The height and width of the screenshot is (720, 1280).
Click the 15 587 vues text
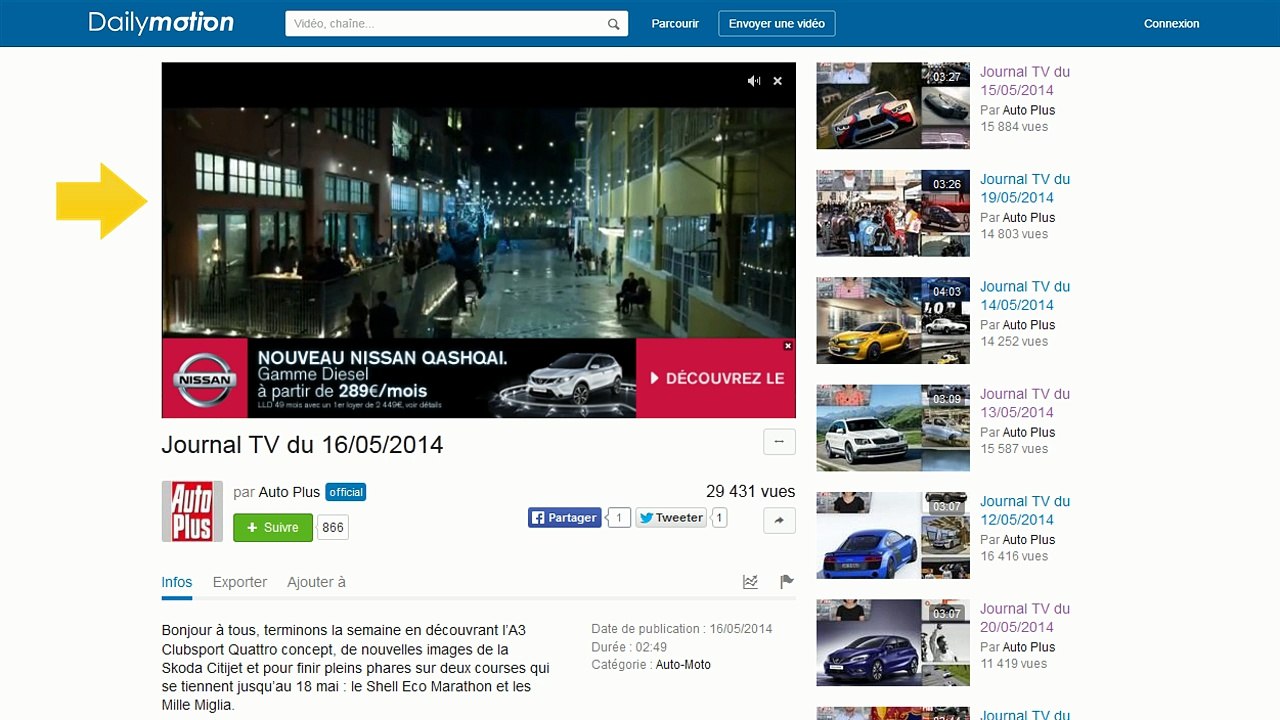(1014, 449)
